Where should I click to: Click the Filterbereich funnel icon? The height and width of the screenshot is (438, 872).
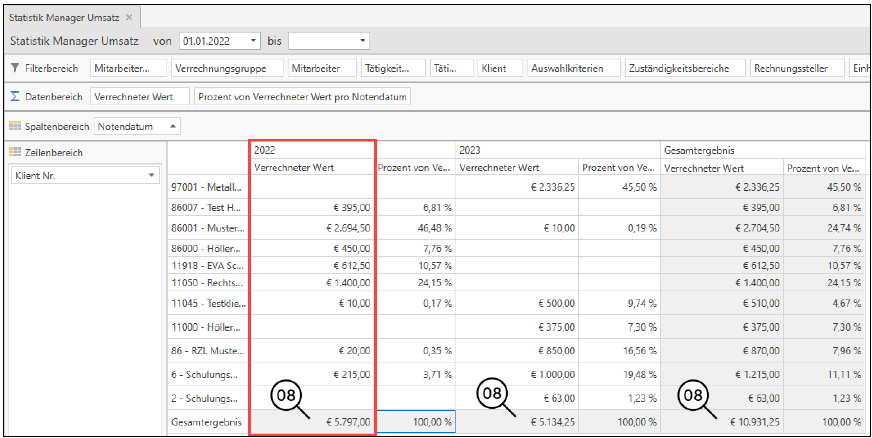15,68
